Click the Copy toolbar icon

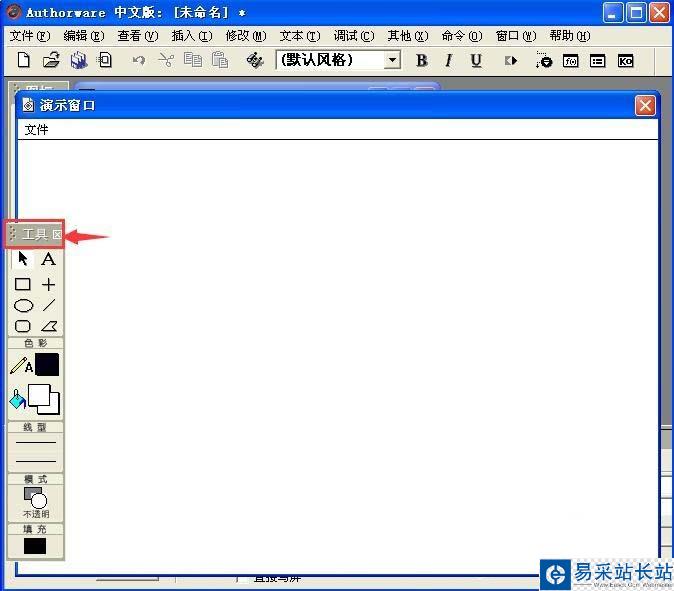click(193, 60)
